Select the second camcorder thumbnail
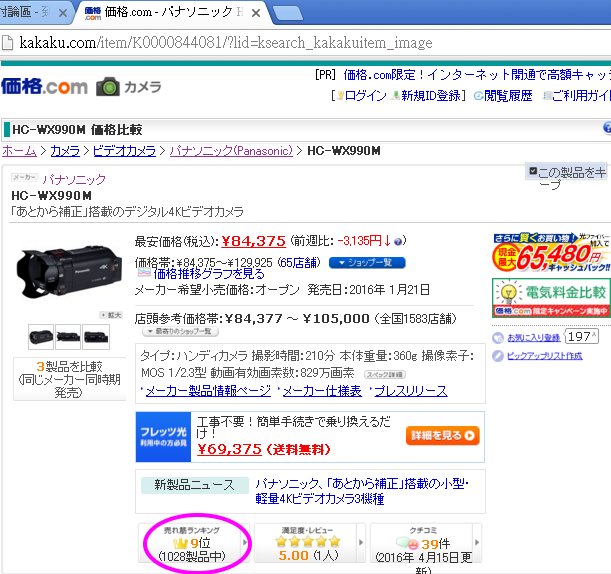Image resolution: width=611 pixels, height=574 pixels. click(x=68, y=337)
